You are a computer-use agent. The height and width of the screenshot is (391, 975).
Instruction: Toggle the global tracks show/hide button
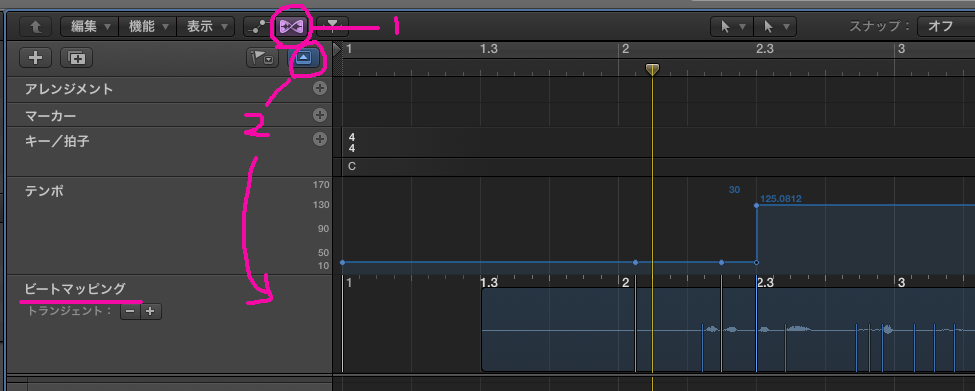click(x=303, y=58)
